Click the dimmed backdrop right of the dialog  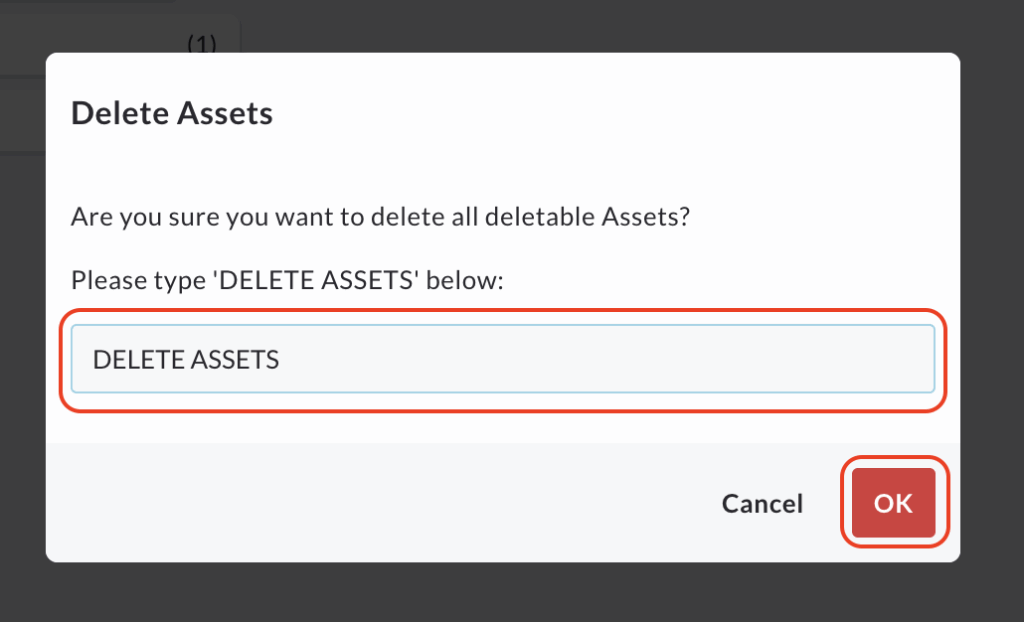[992, 300]
